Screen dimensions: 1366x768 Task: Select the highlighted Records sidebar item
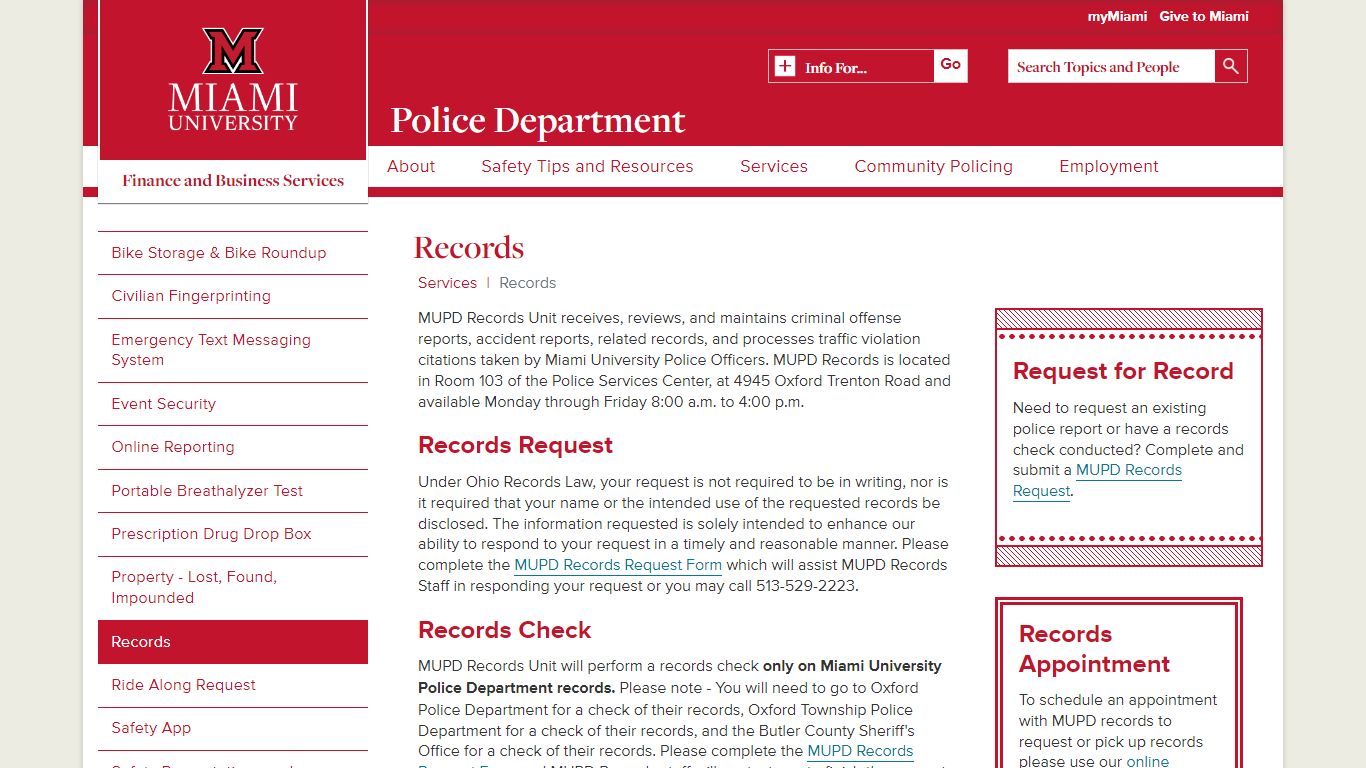[233, 642]
